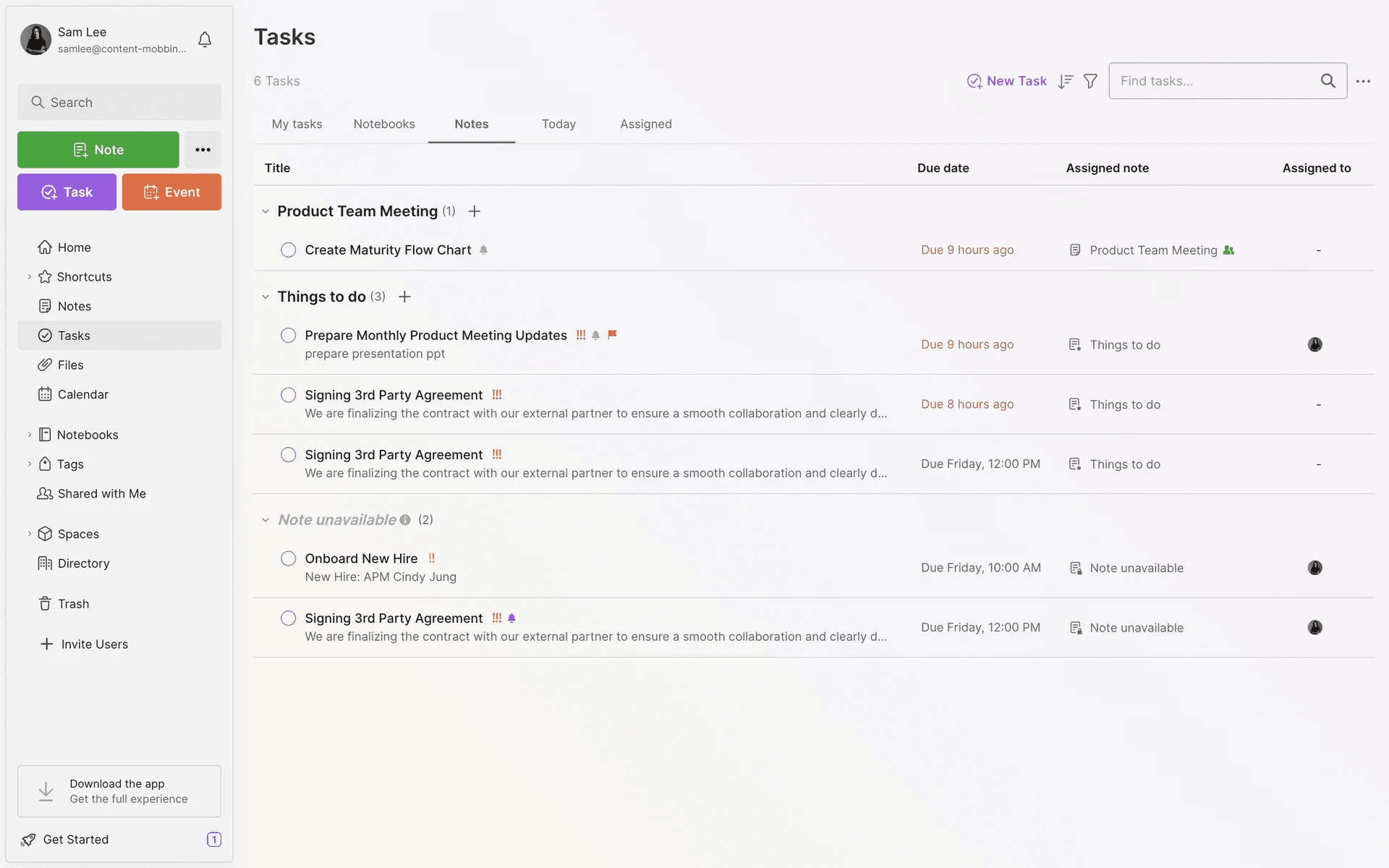Switch to the Today tab
1389x868 pixels.
click(x=558, y=124)
